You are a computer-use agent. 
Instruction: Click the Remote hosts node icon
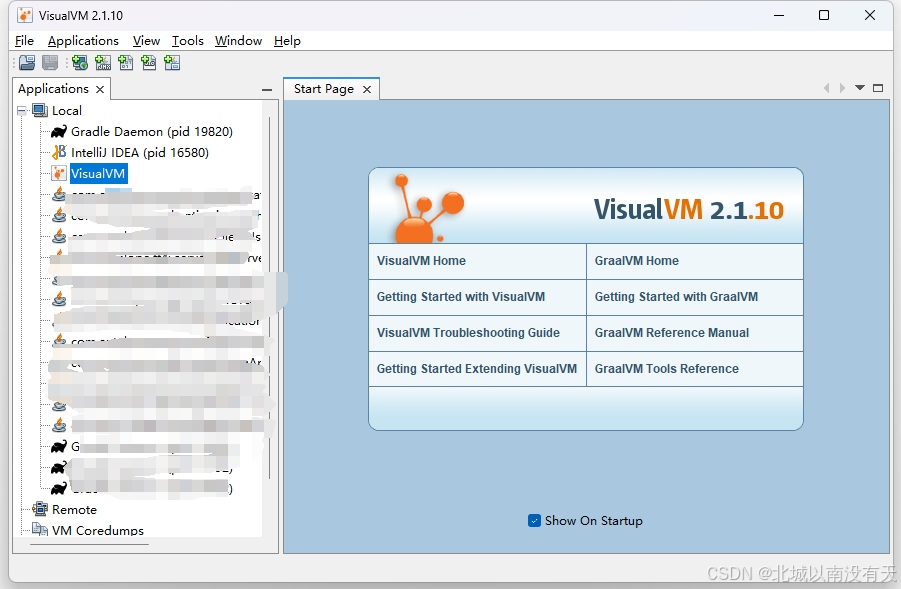point(40,509)
